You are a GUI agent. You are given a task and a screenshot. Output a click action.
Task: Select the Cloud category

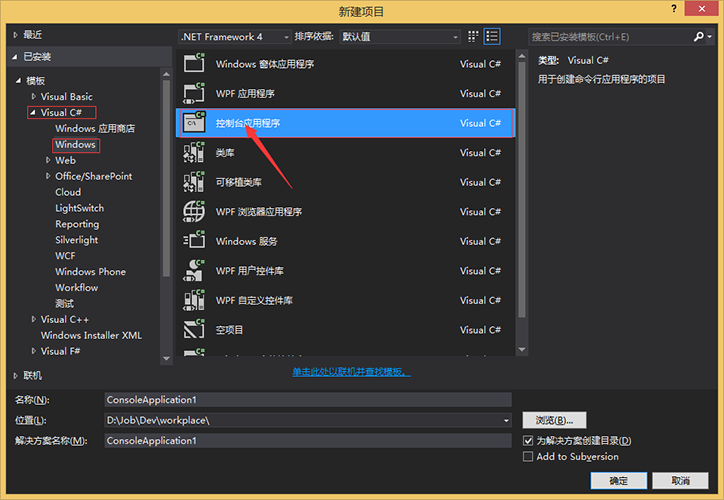(x=68, y=192)
